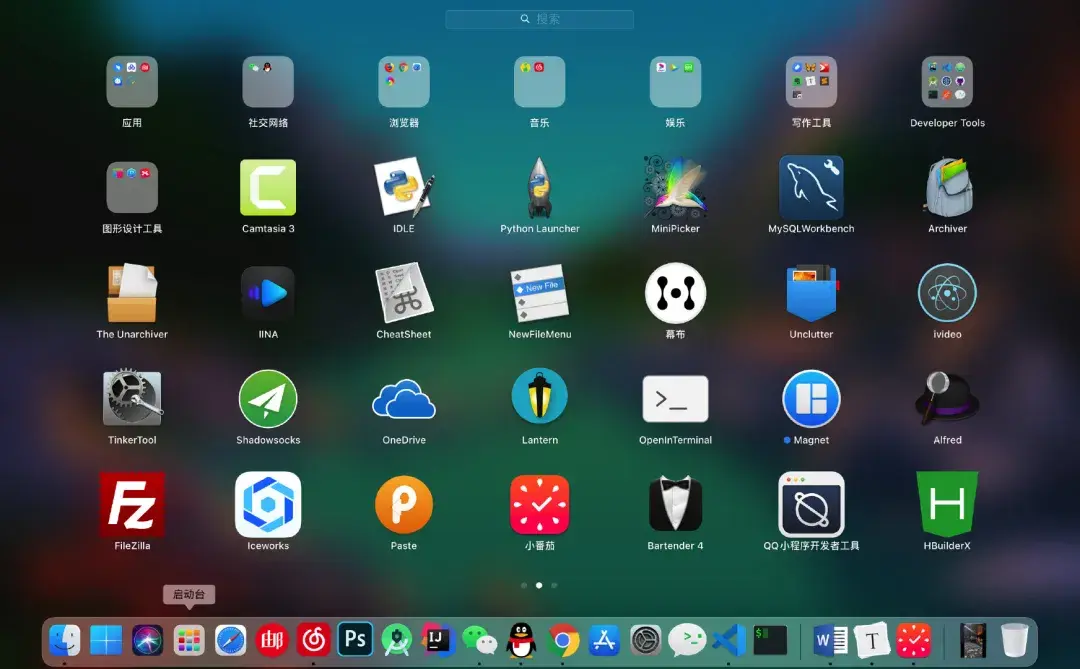
Task: Open the Archiver backpack icon
Action: click(947, 187)
